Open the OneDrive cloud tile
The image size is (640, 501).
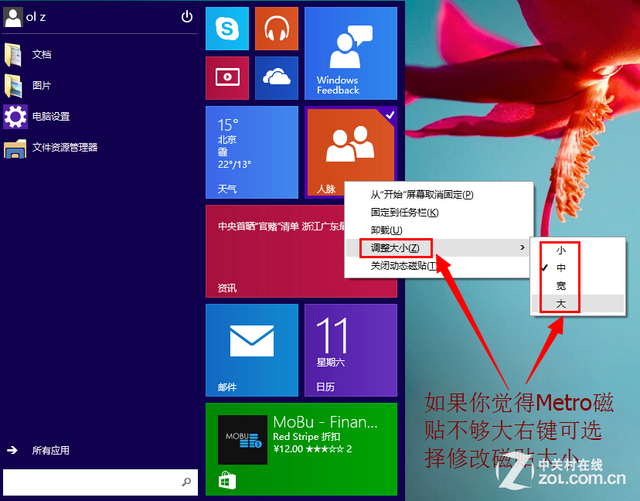click(x=277, y=78)
